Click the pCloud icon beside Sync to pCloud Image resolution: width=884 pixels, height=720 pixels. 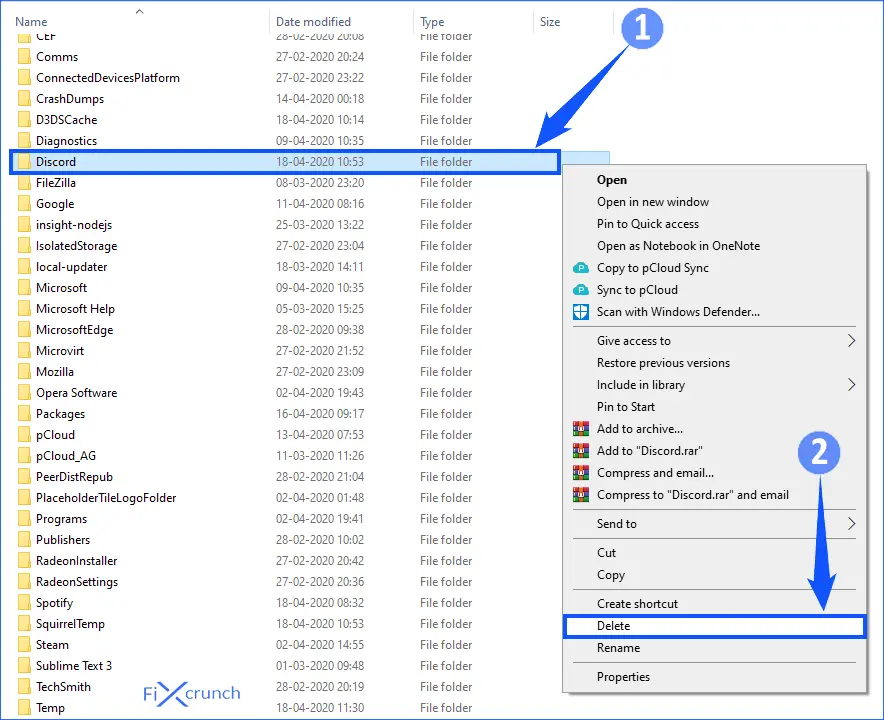(x=581, y=290)
